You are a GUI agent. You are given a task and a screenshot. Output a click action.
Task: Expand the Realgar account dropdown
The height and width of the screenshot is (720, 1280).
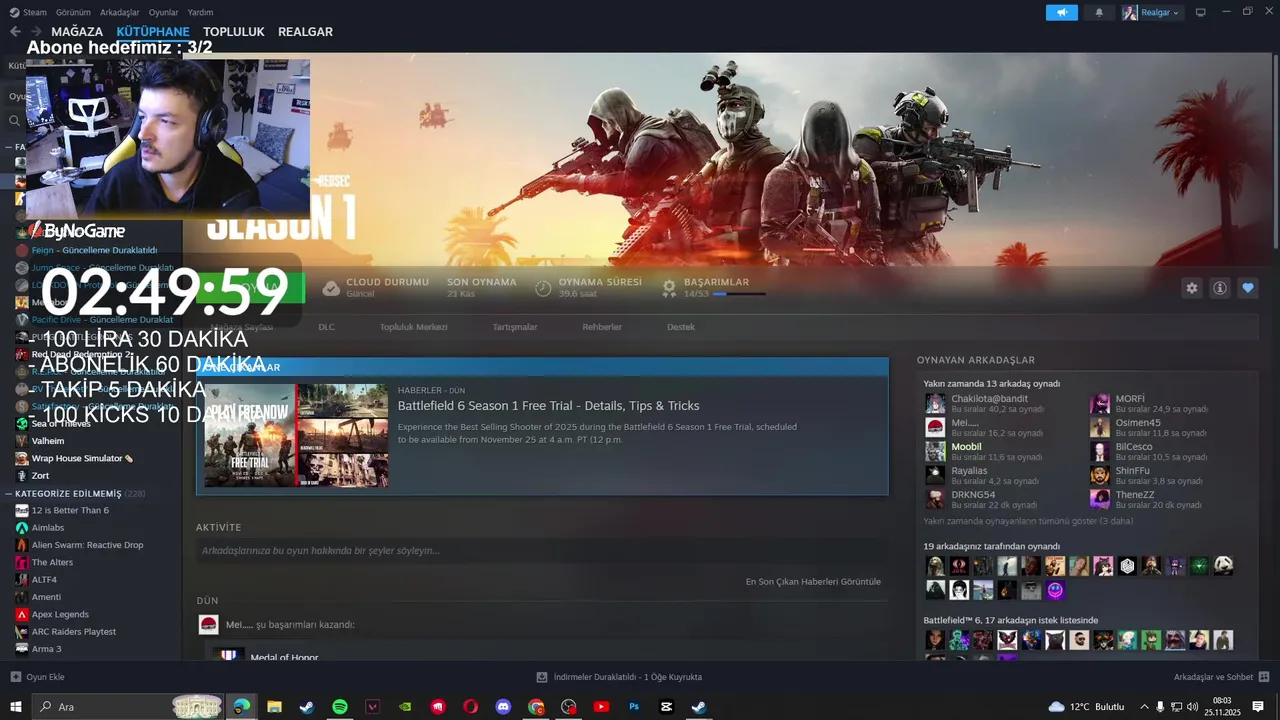[x=1152, y=12]
